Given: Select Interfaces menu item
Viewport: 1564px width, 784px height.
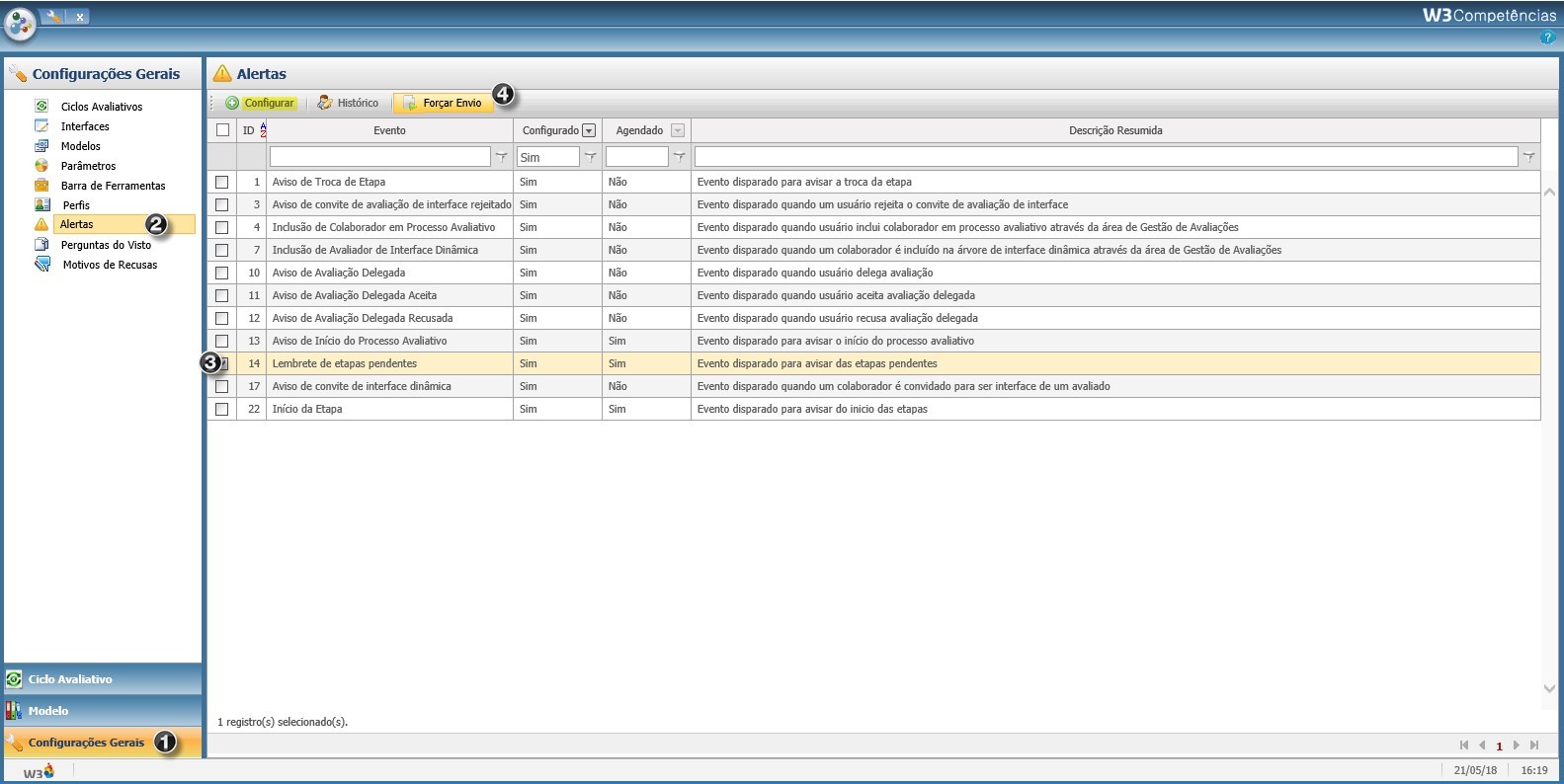Looking at the screenshot, I should [x=85, y=126].
